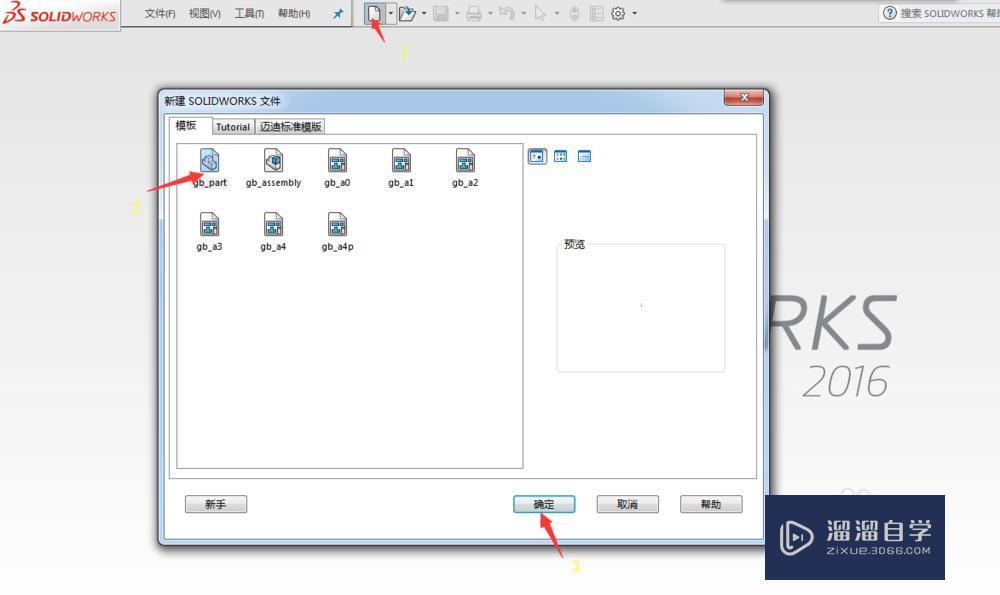
Task: Click the SOLIDWORKS logo
Action: tap(60, 14)
